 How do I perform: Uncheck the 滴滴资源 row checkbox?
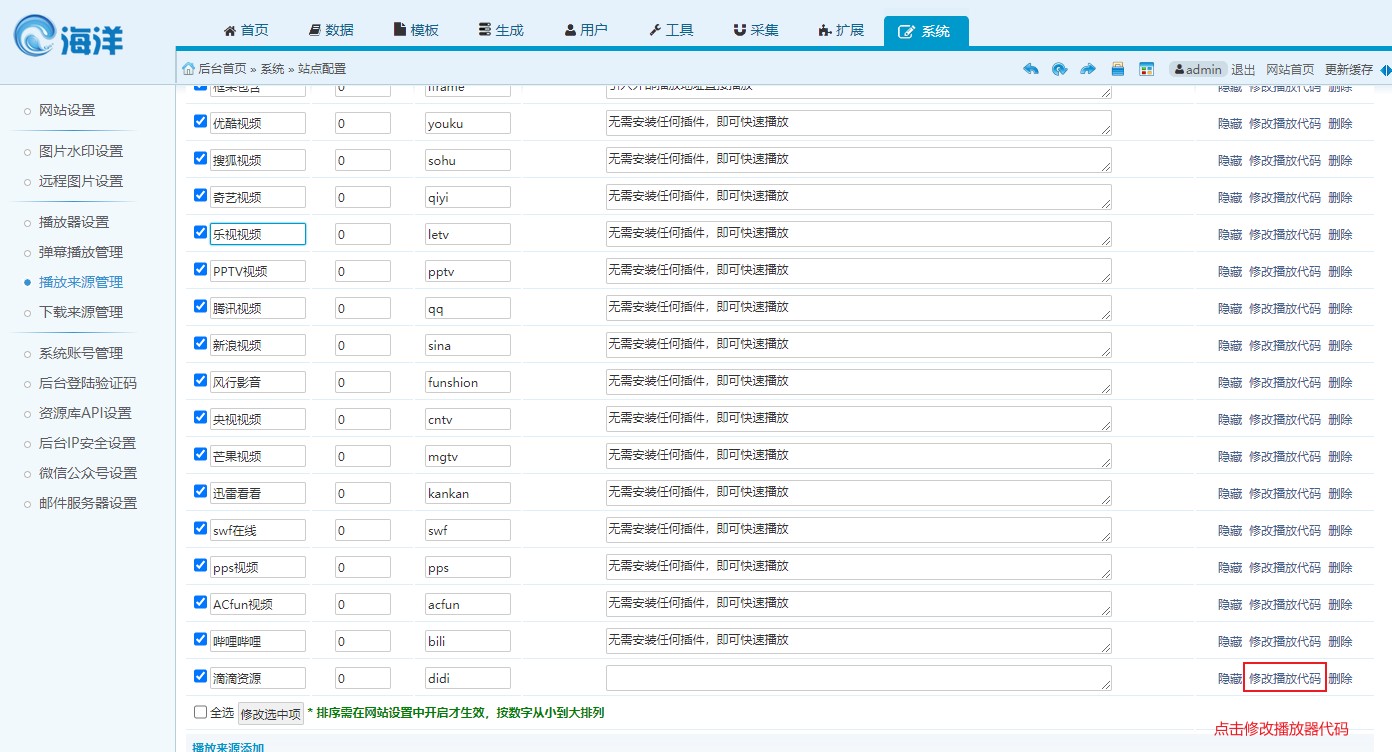point(200,676)
